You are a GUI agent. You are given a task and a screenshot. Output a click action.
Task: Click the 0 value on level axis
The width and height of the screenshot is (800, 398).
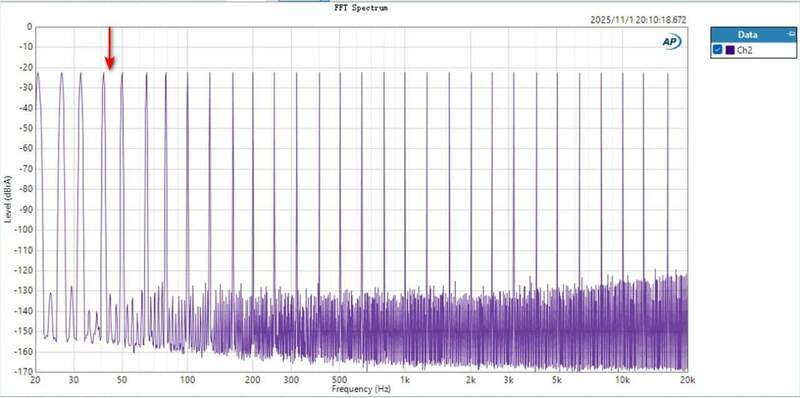tap(30, 27)
